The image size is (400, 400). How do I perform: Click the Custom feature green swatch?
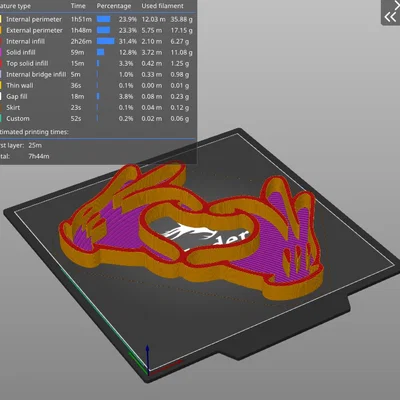pyautogui.click(x=1, y=118)
